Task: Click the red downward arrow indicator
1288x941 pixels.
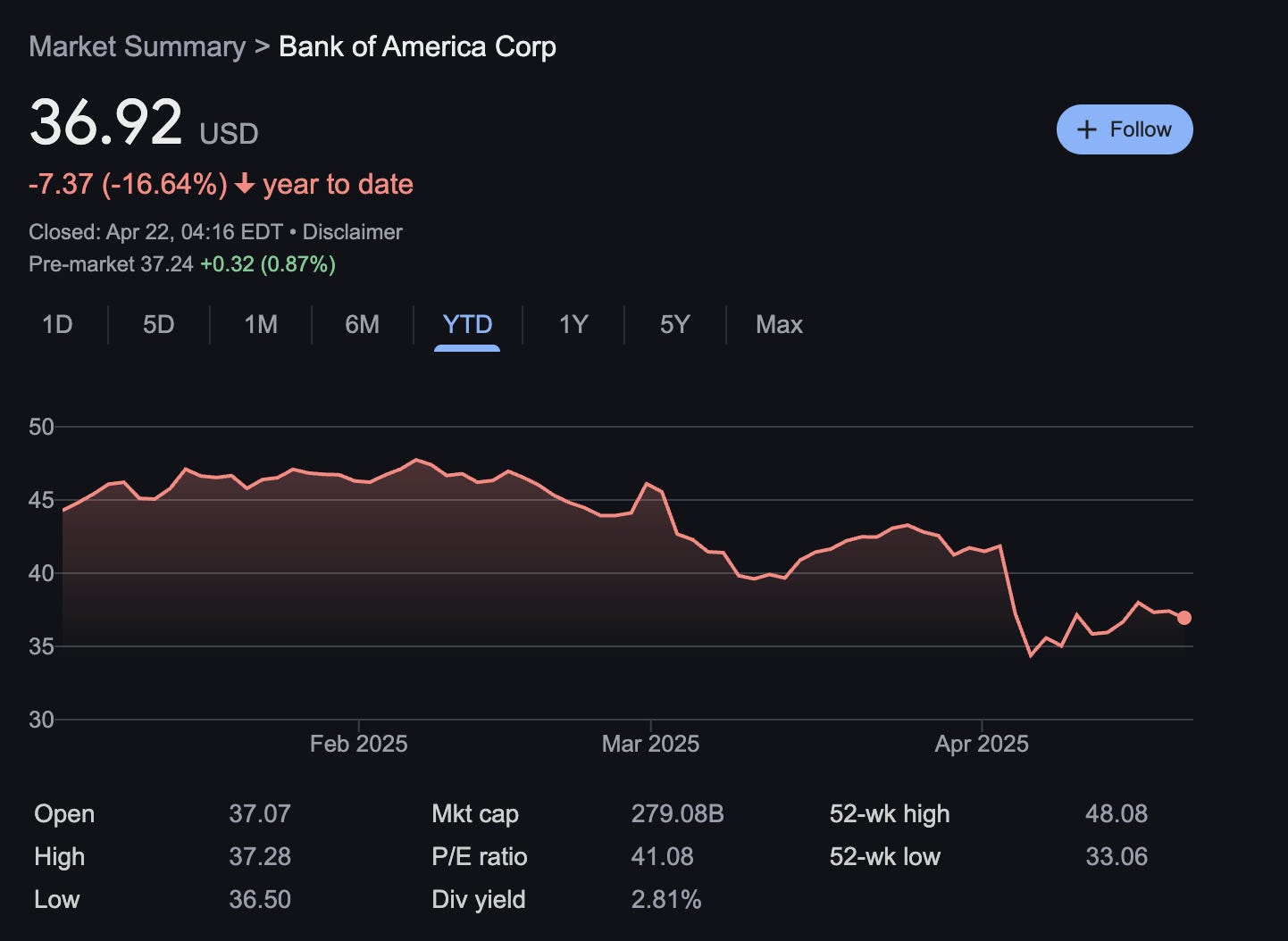Action: click(243, 185)
